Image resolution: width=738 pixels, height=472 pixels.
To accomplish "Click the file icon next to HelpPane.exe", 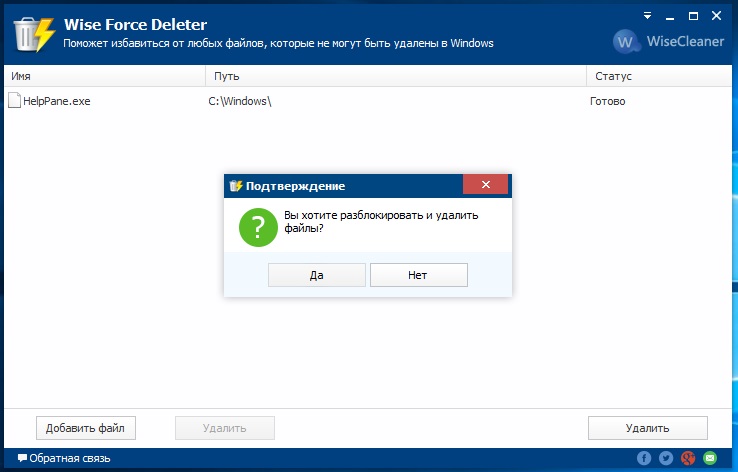I will [x=15, y=100].
